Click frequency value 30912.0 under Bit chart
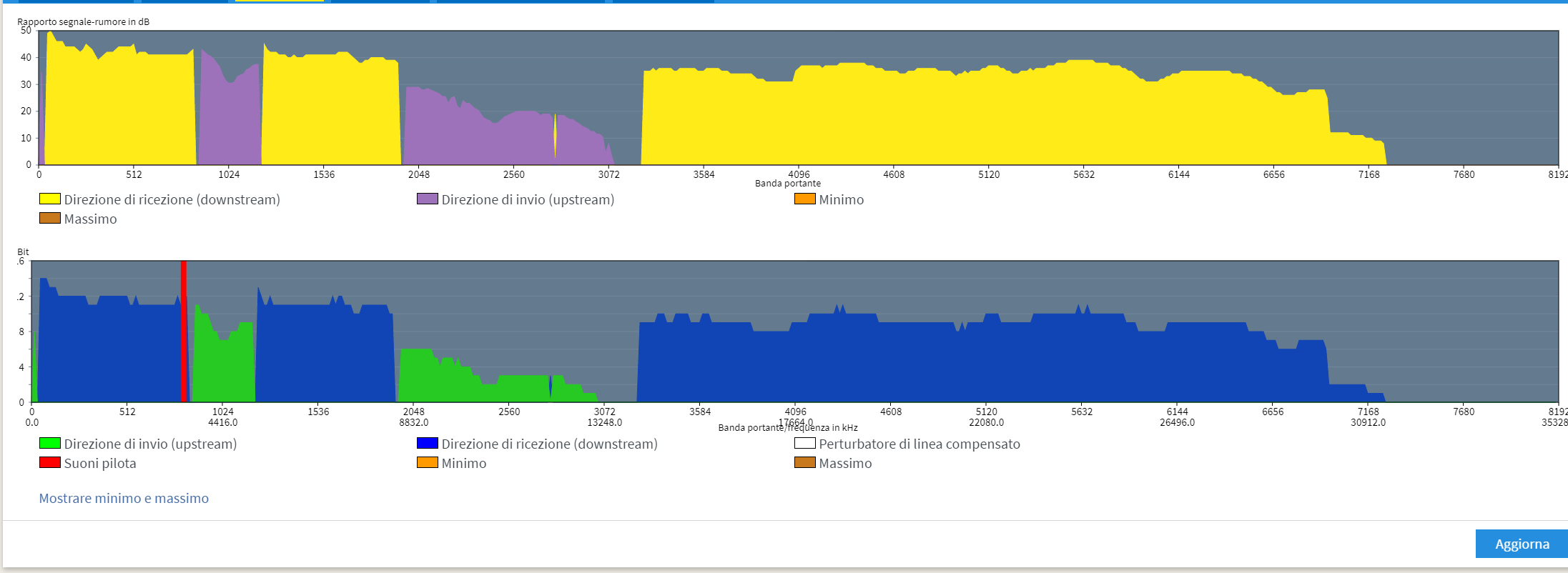The image size is (1568, 573). click(x=1368, y=422)
